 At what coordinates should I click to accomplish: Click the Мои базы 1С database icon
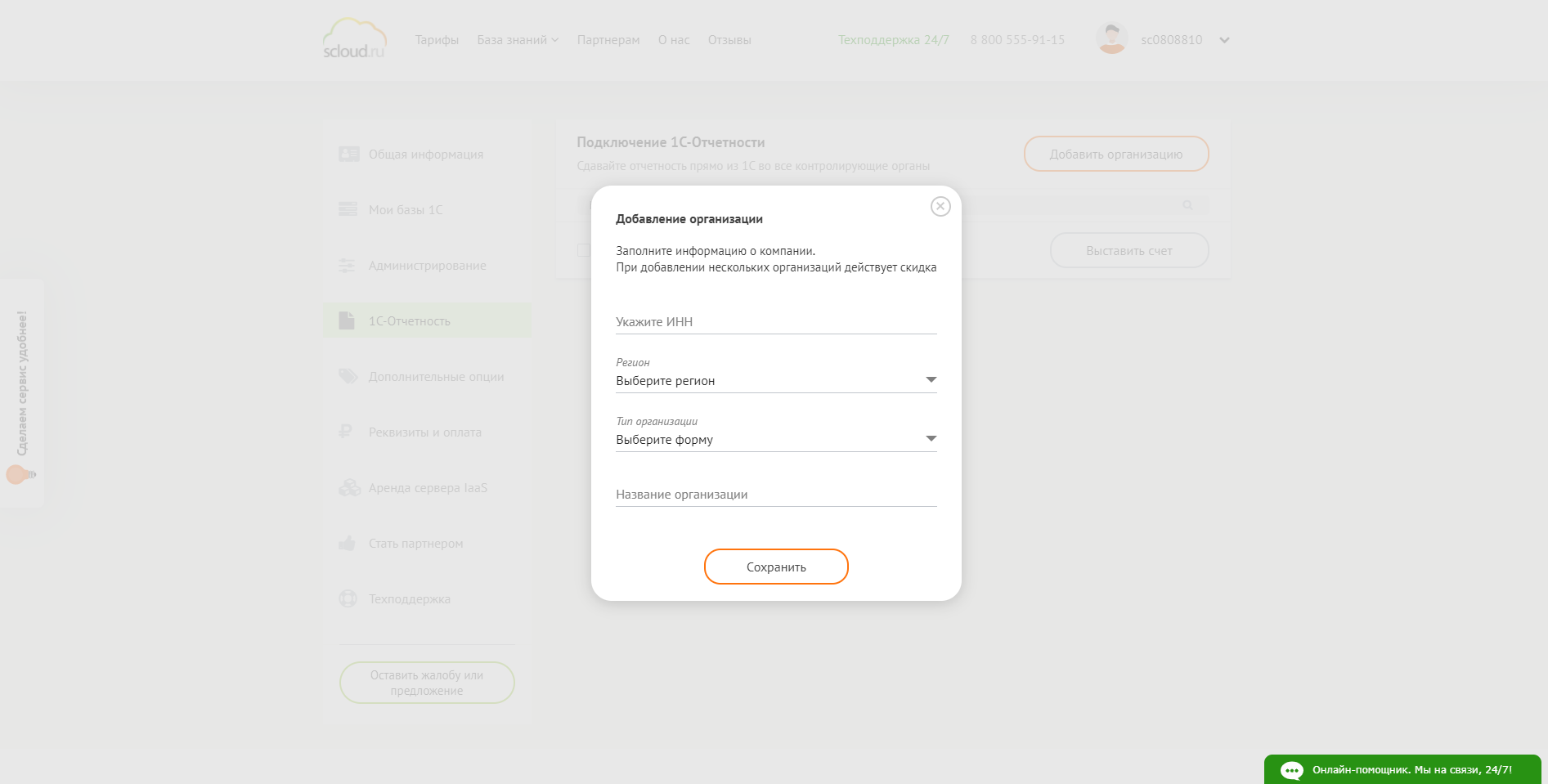coord(348,209)
